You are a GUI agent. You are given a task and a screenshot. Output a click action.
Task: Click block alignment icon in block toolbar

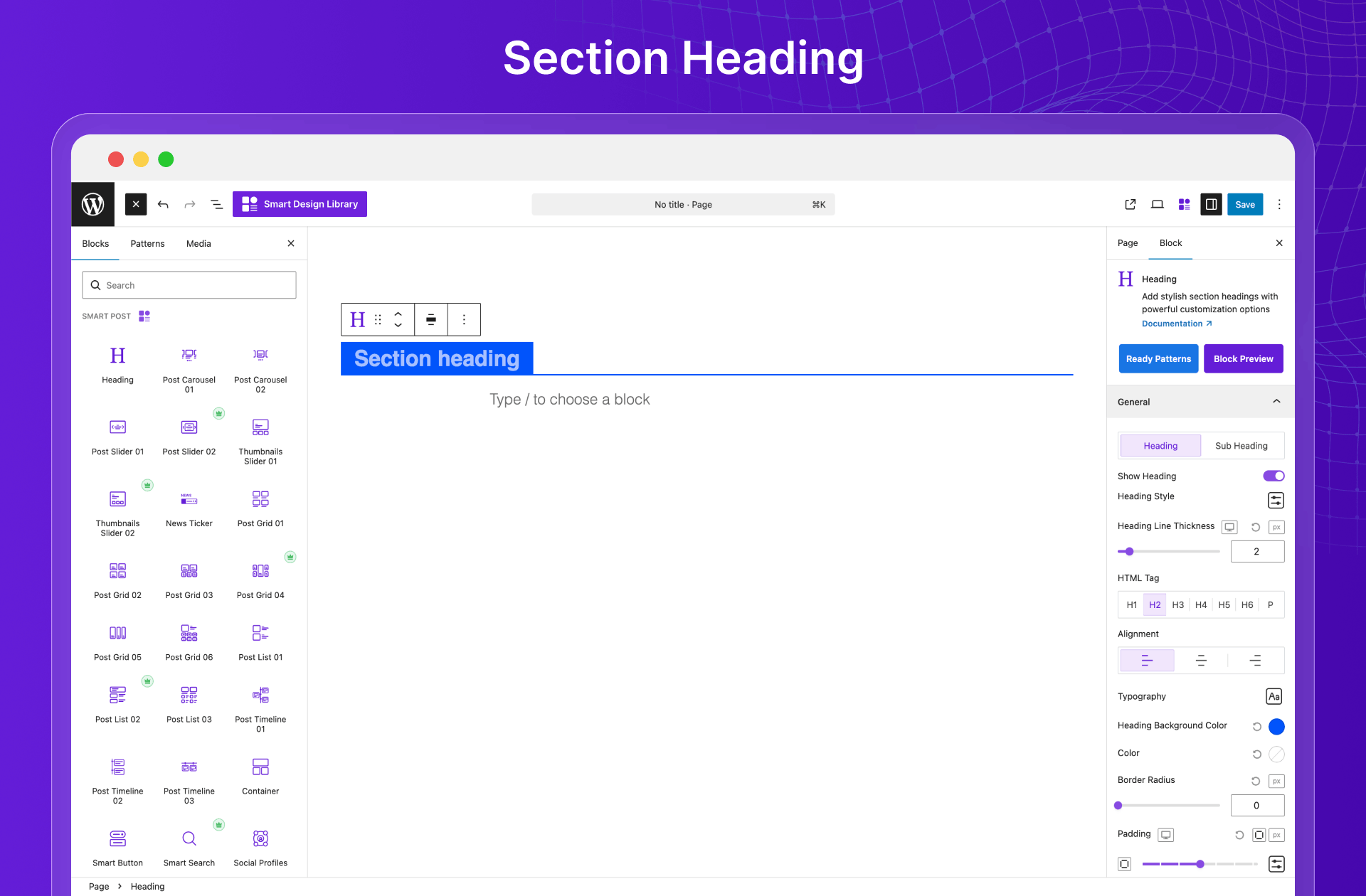click(x=431, y=319)
